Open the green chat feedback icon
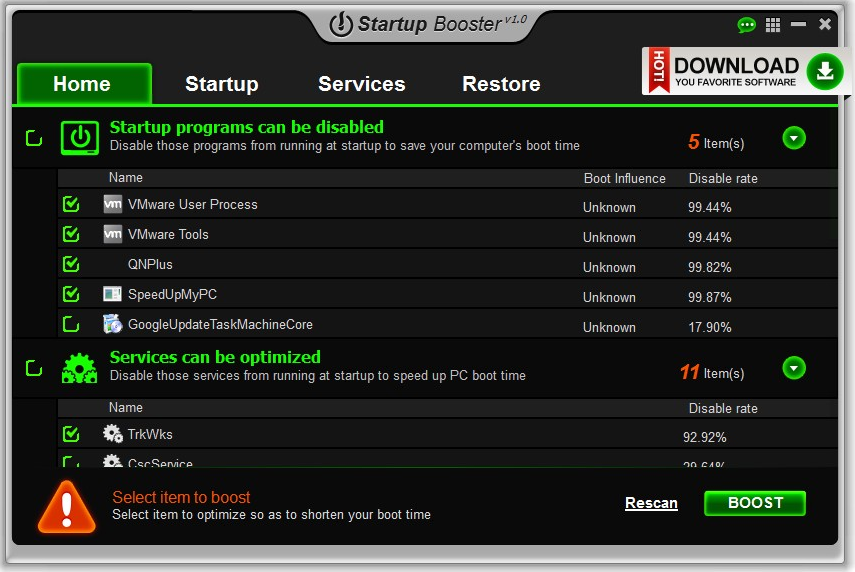Image resolution: width=855 pixels, height=572 pixels. point(746,25)
